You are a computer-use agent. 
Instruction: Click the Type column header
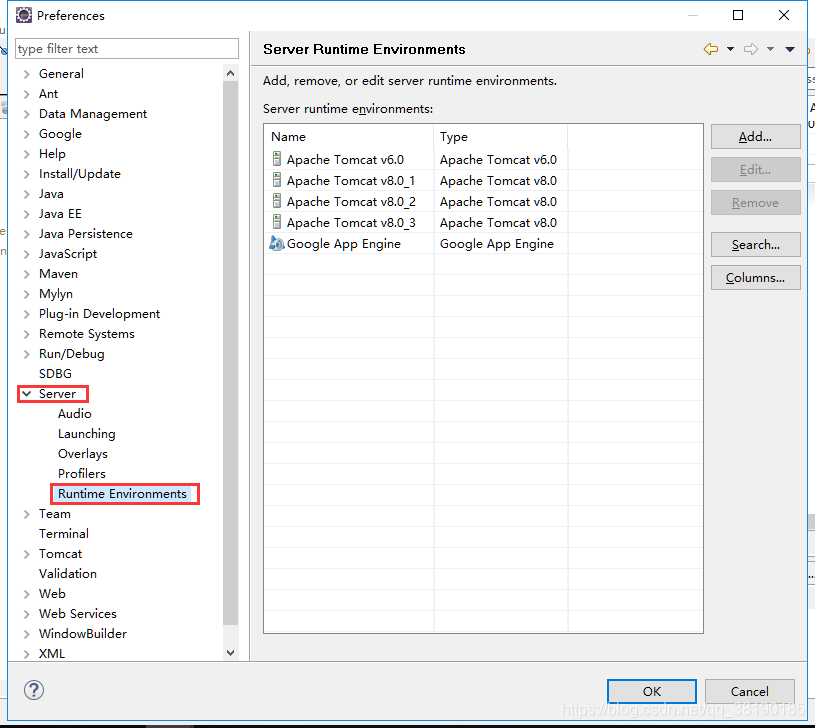501,137
